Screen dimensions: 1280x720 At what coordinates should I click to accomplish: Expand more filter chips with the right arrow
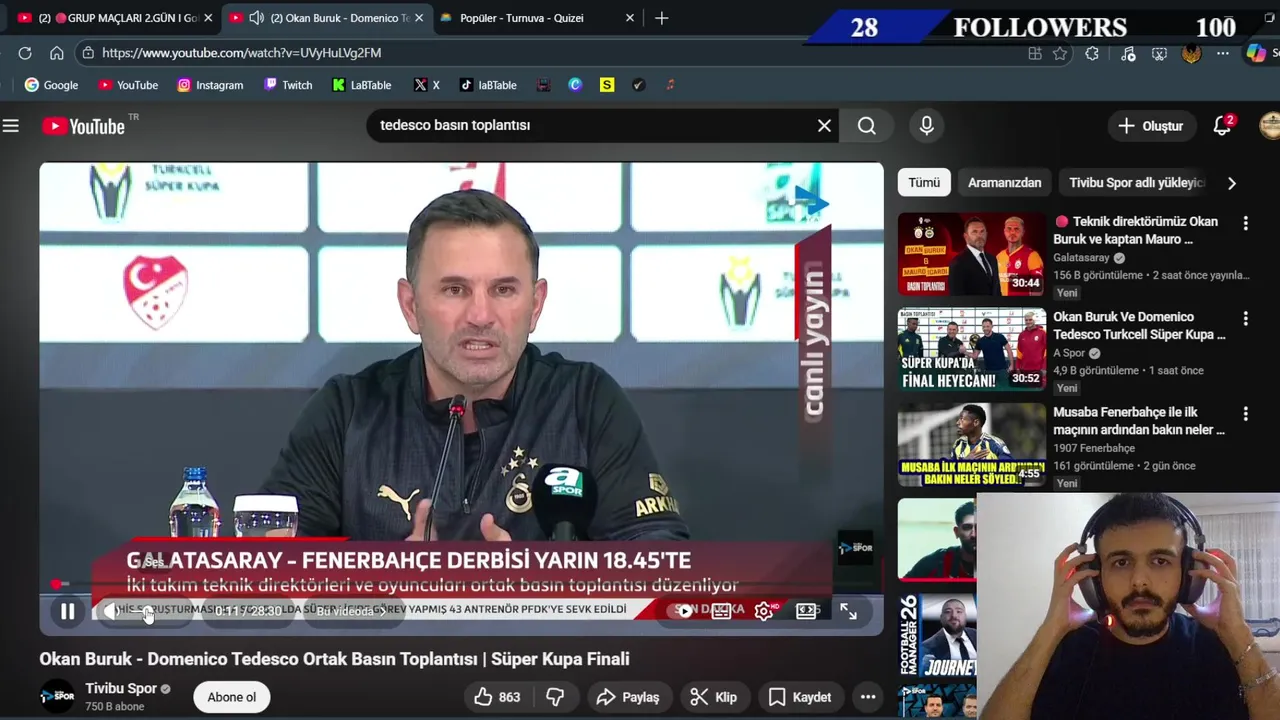point(1232,183)
